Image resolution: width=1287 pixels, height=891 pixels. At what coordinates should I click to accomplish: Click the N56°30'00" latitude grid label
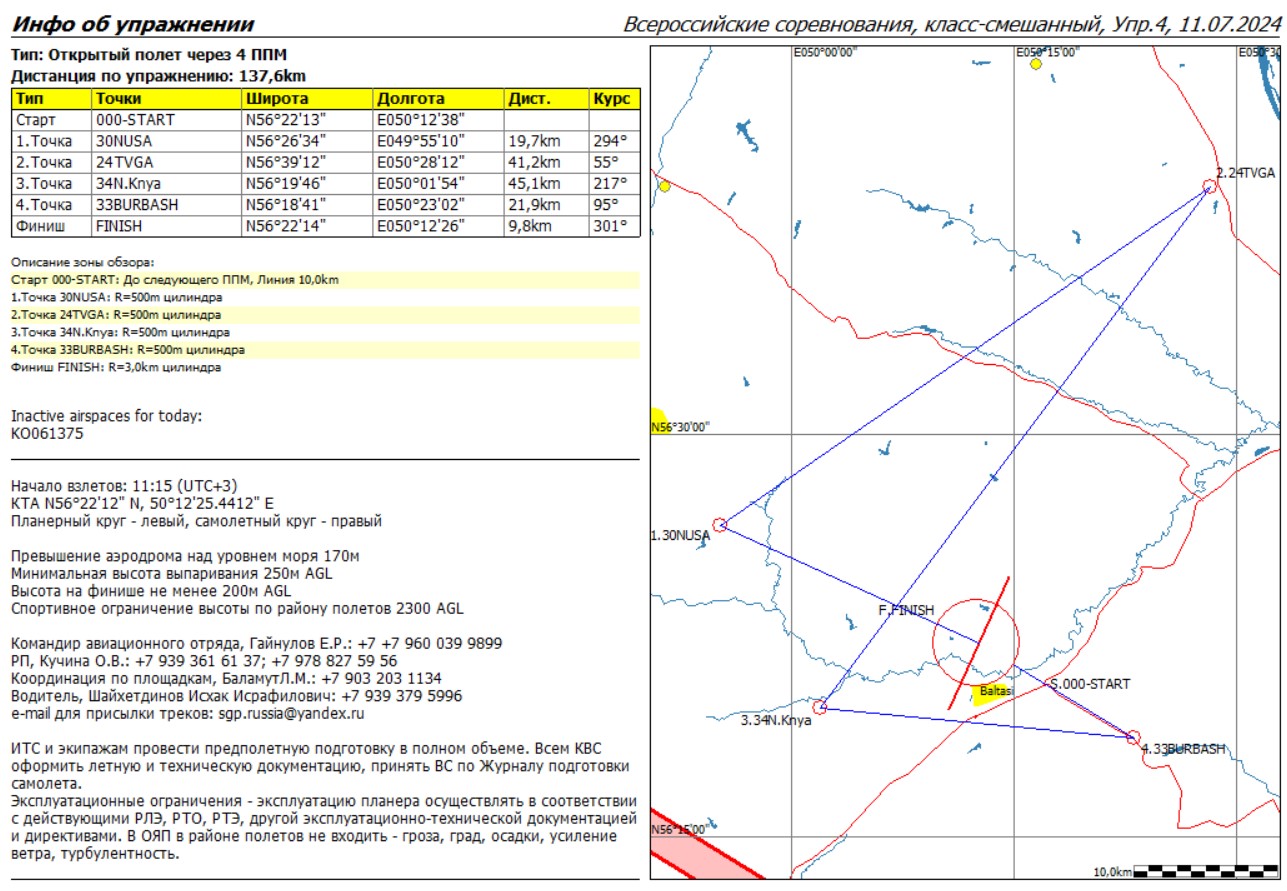pos(681,427)
